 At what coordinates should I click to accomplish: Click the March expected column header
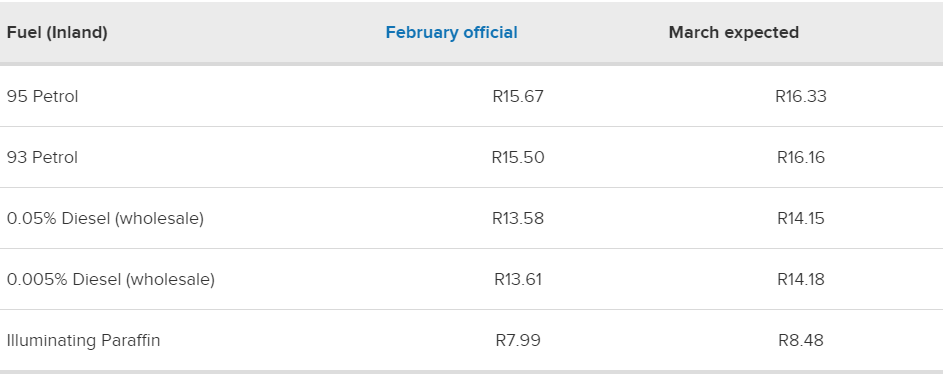pos(734,33)
